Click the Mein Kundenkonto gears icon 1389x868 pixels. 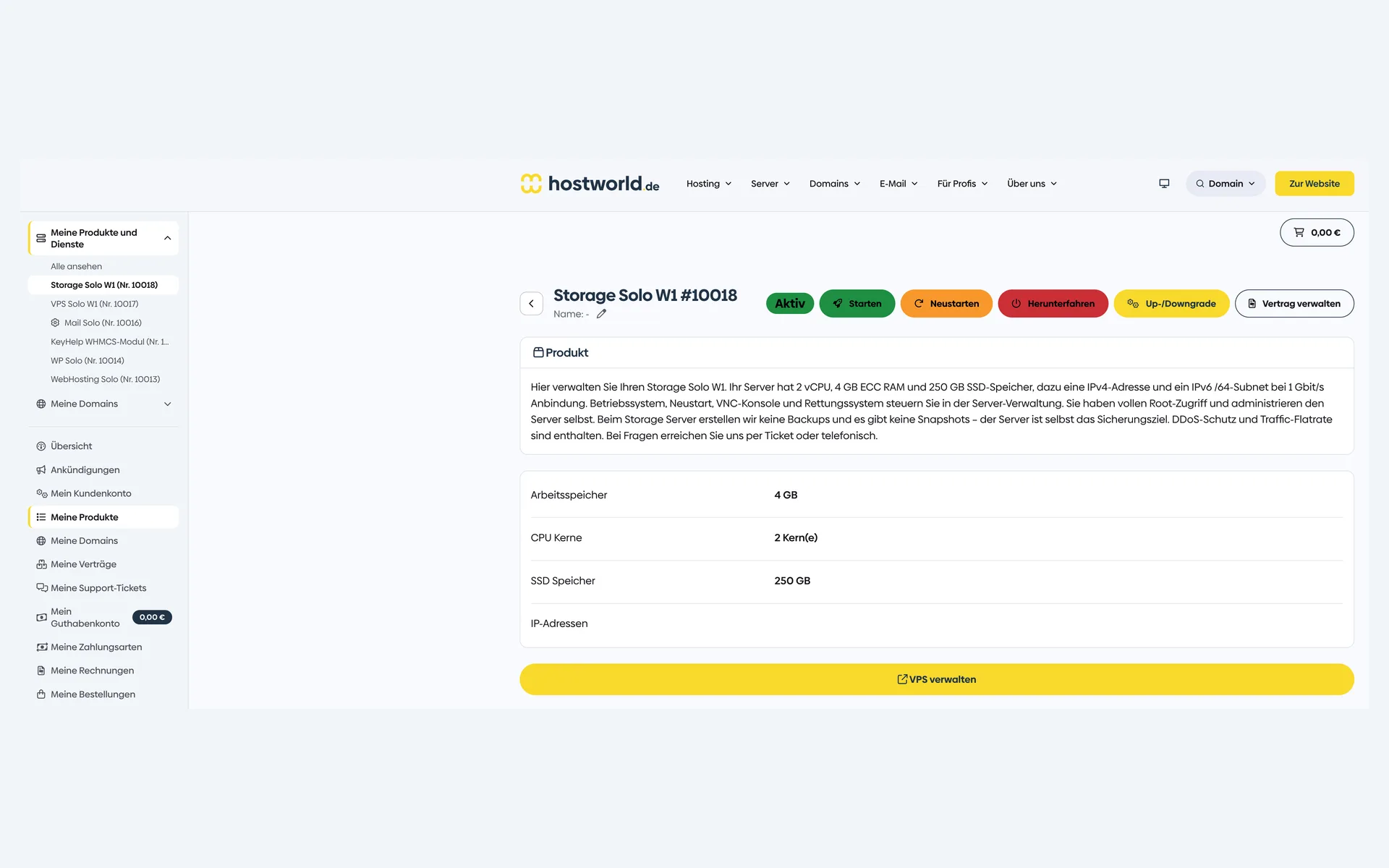click(x=42, y=493)
